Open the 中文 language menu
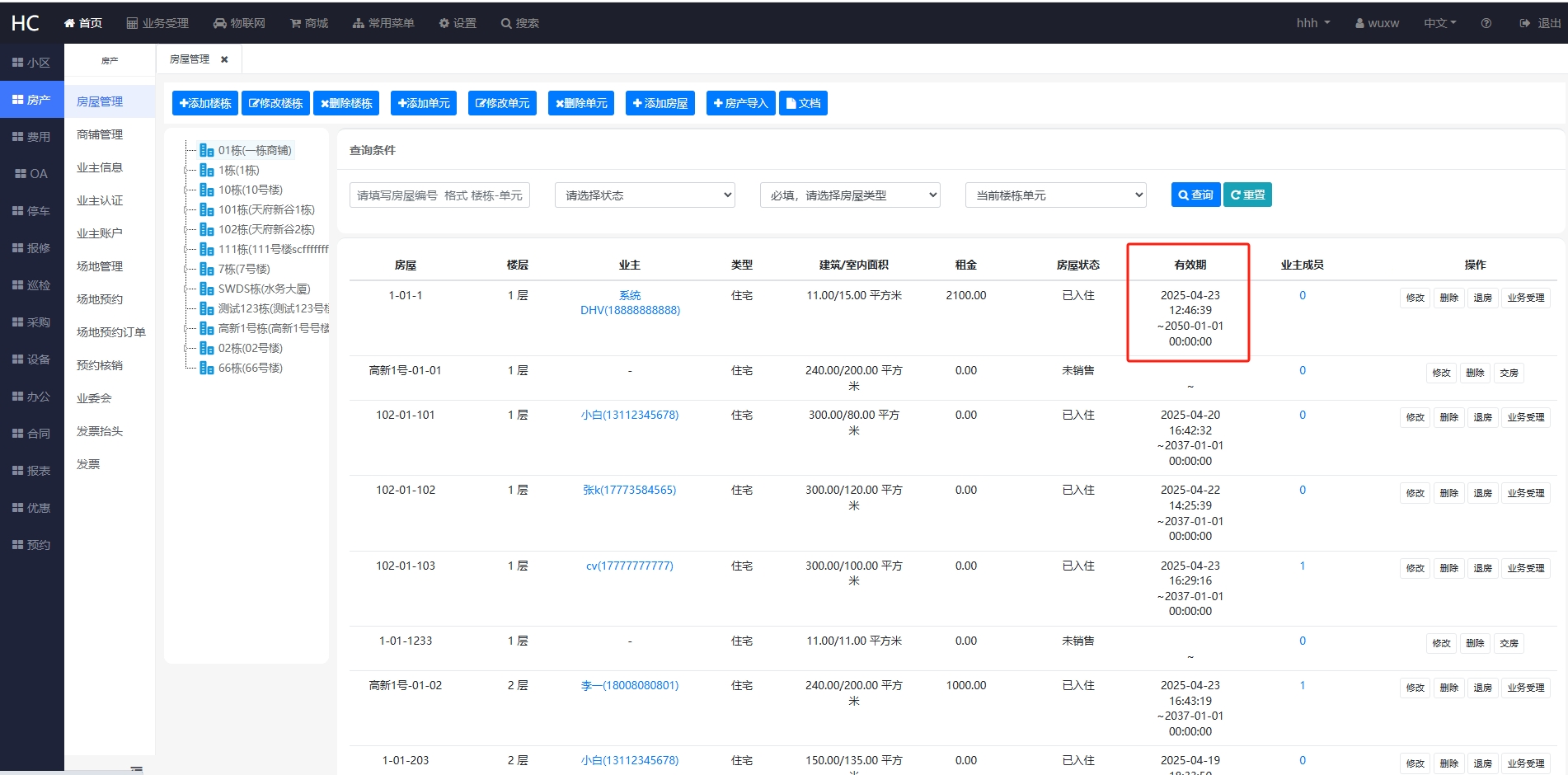 coord(1439,23)
